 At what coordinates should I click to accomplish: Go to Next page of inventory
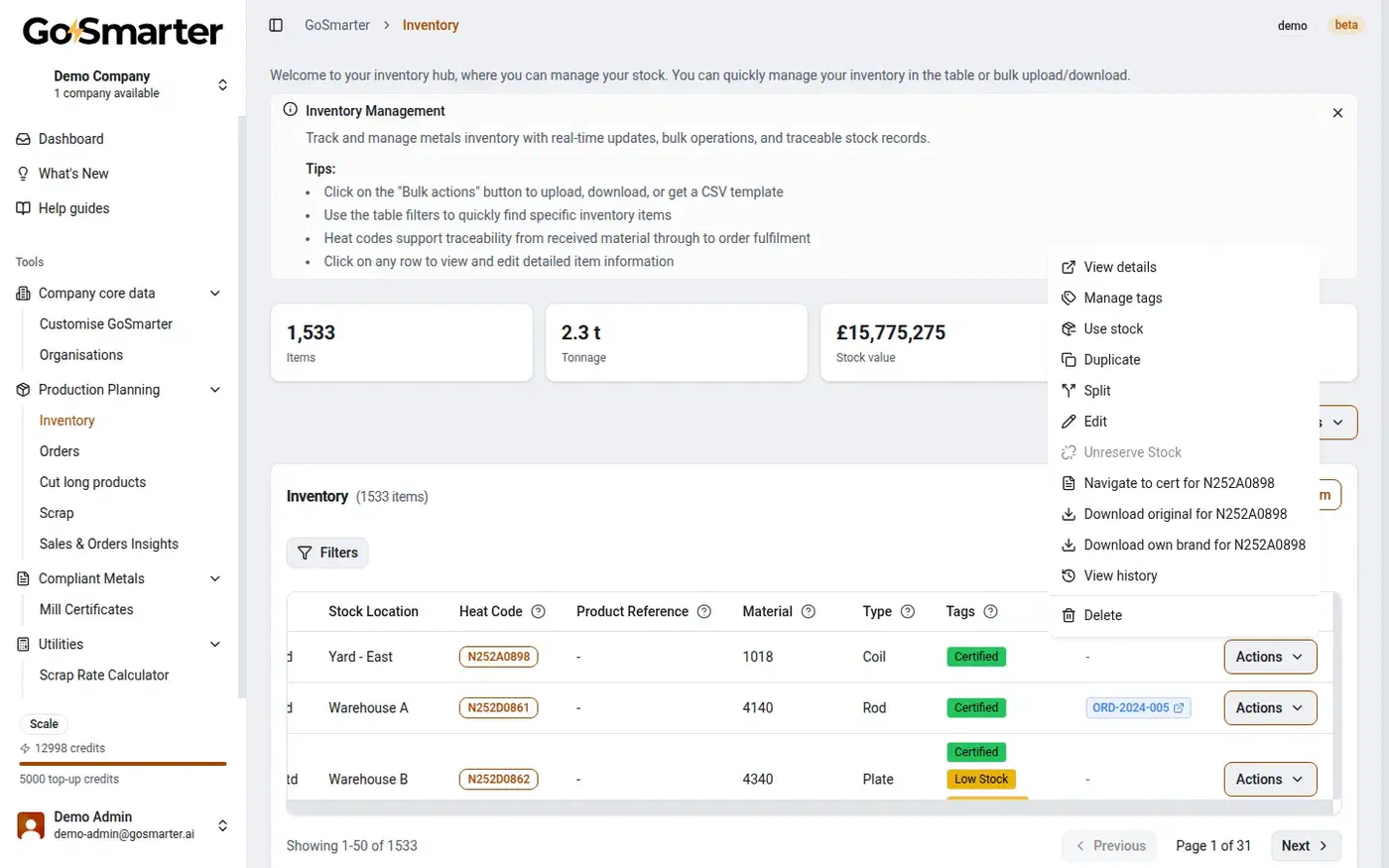1305,846
